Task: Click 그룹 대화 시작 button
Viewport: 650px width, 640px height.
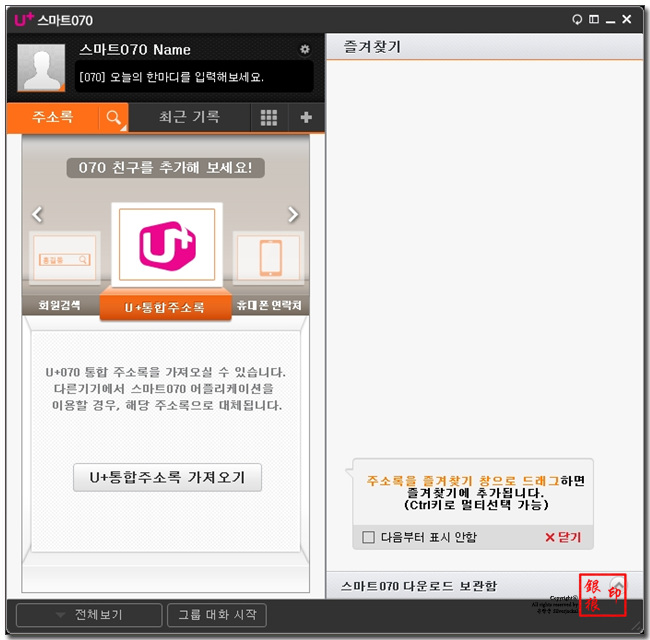Action: pos(217,615)
